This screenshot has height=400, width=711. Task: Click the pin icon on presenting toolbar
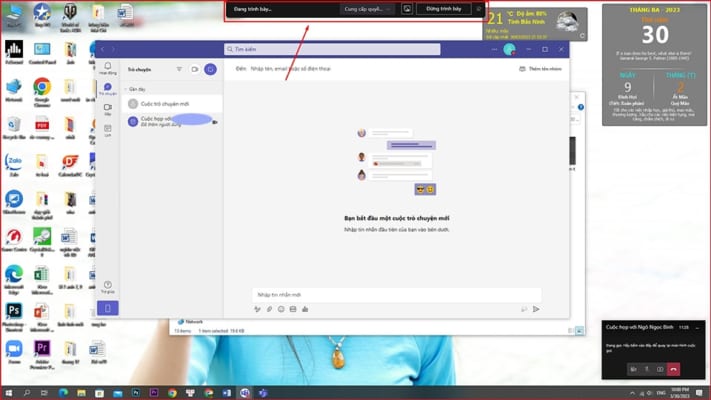[479, 9]
